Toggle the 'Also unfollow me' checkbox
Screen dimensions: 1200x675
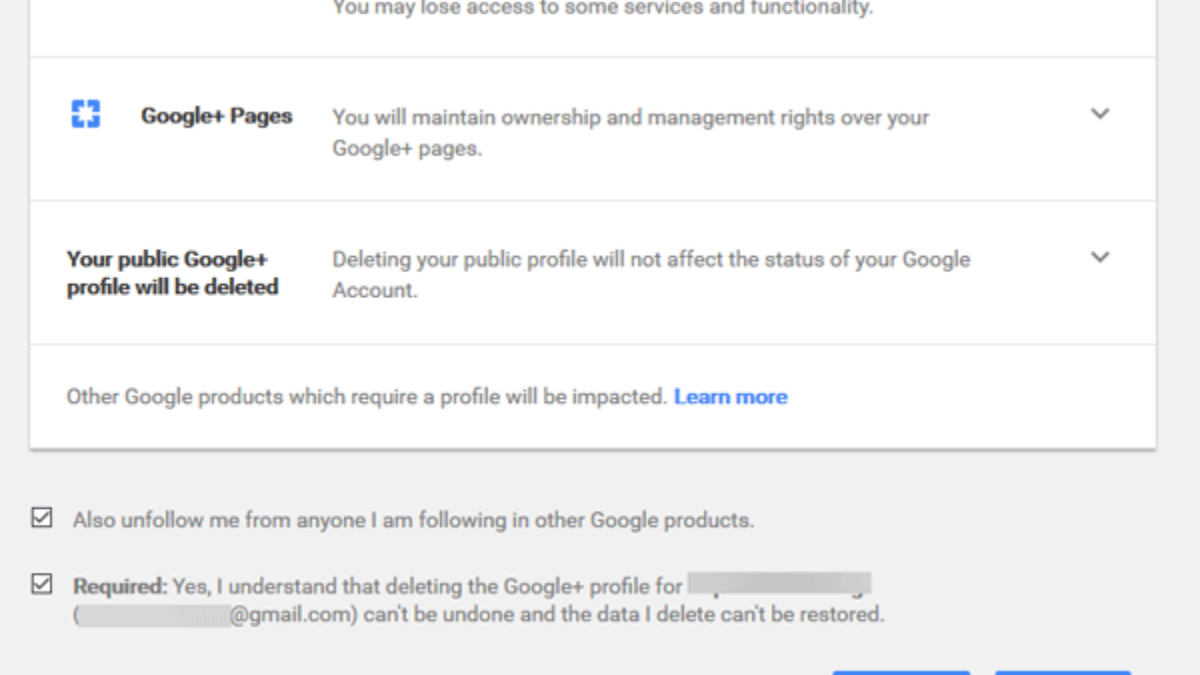42,519
